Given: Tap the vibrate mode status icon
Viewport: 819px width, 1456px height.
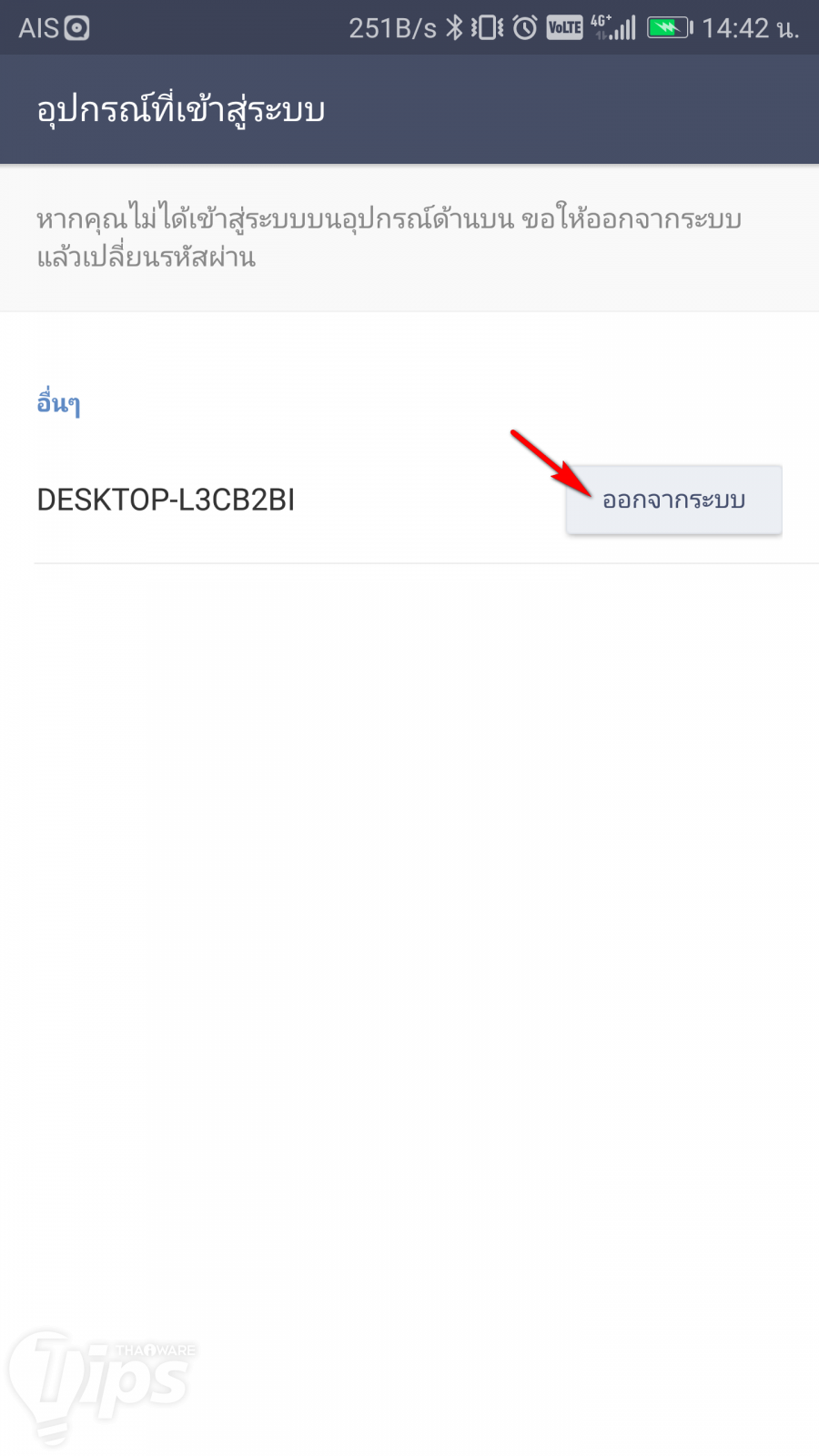Looking at the screenshot, I should click(487, 28).
